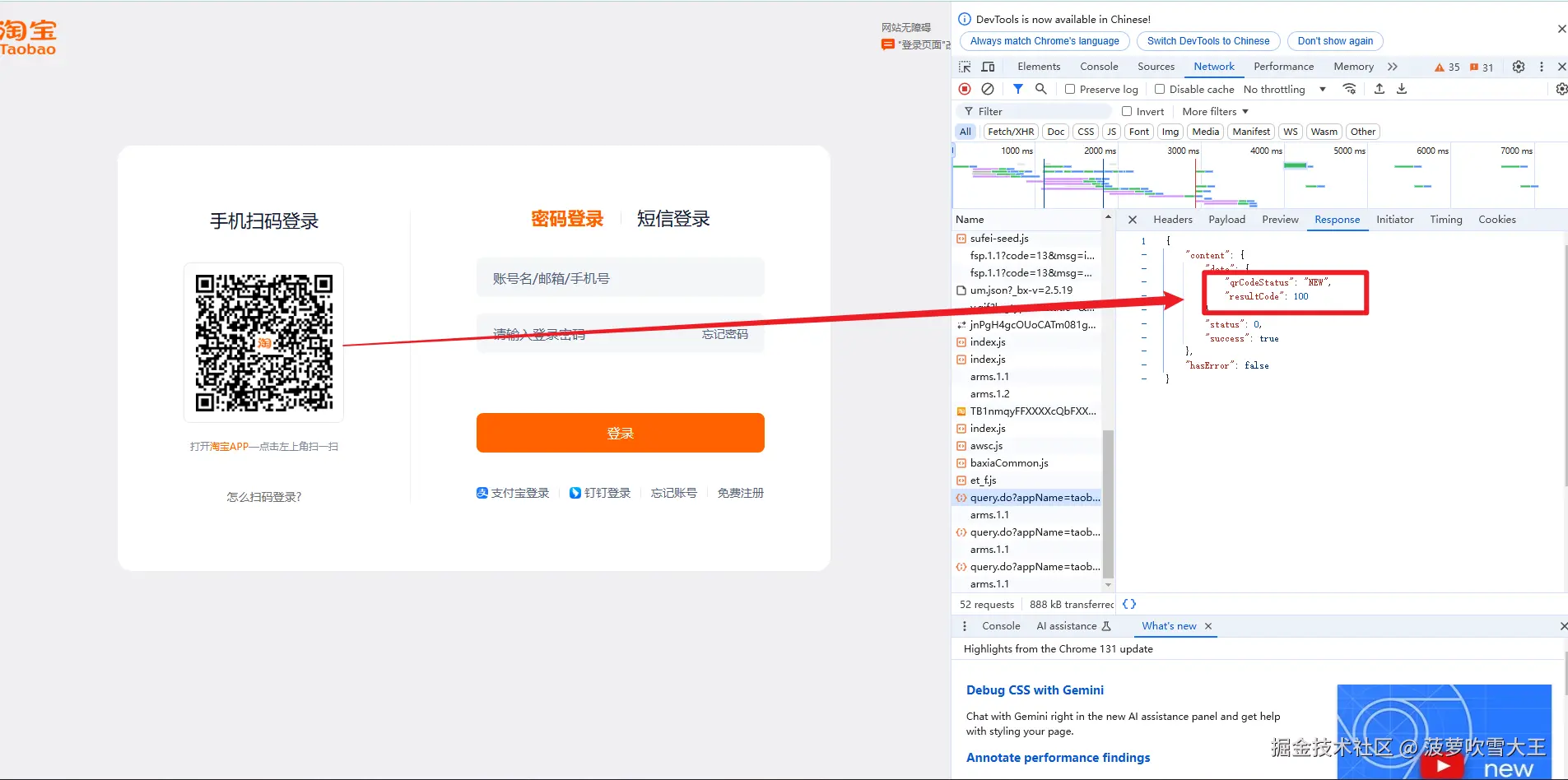This screenshot has width=1568, height=780.
Task: Open the DevTools customize three-dot menu
Action: click(x=1542, y=67)
